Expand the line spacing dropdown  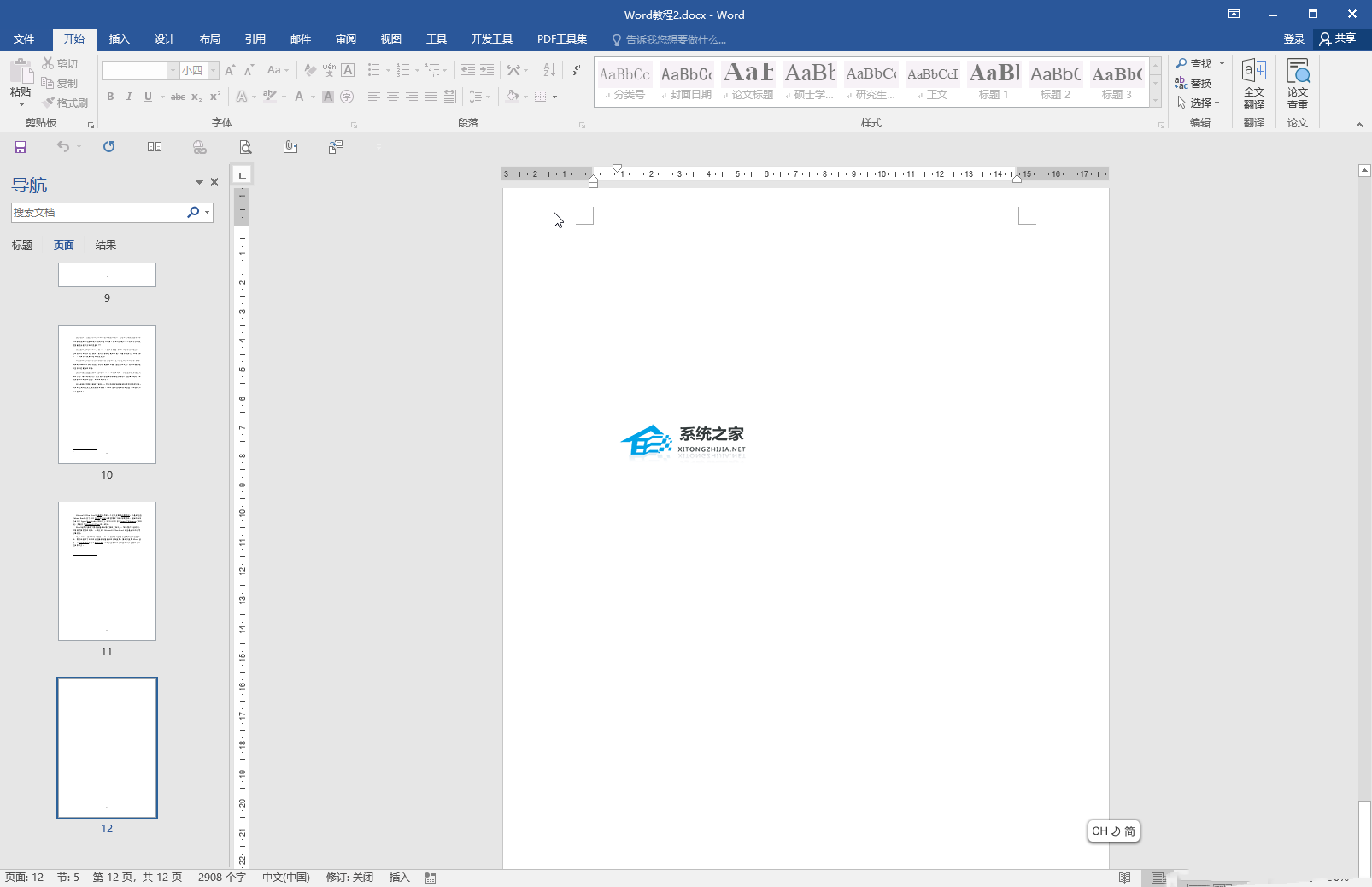coord(489,97)
